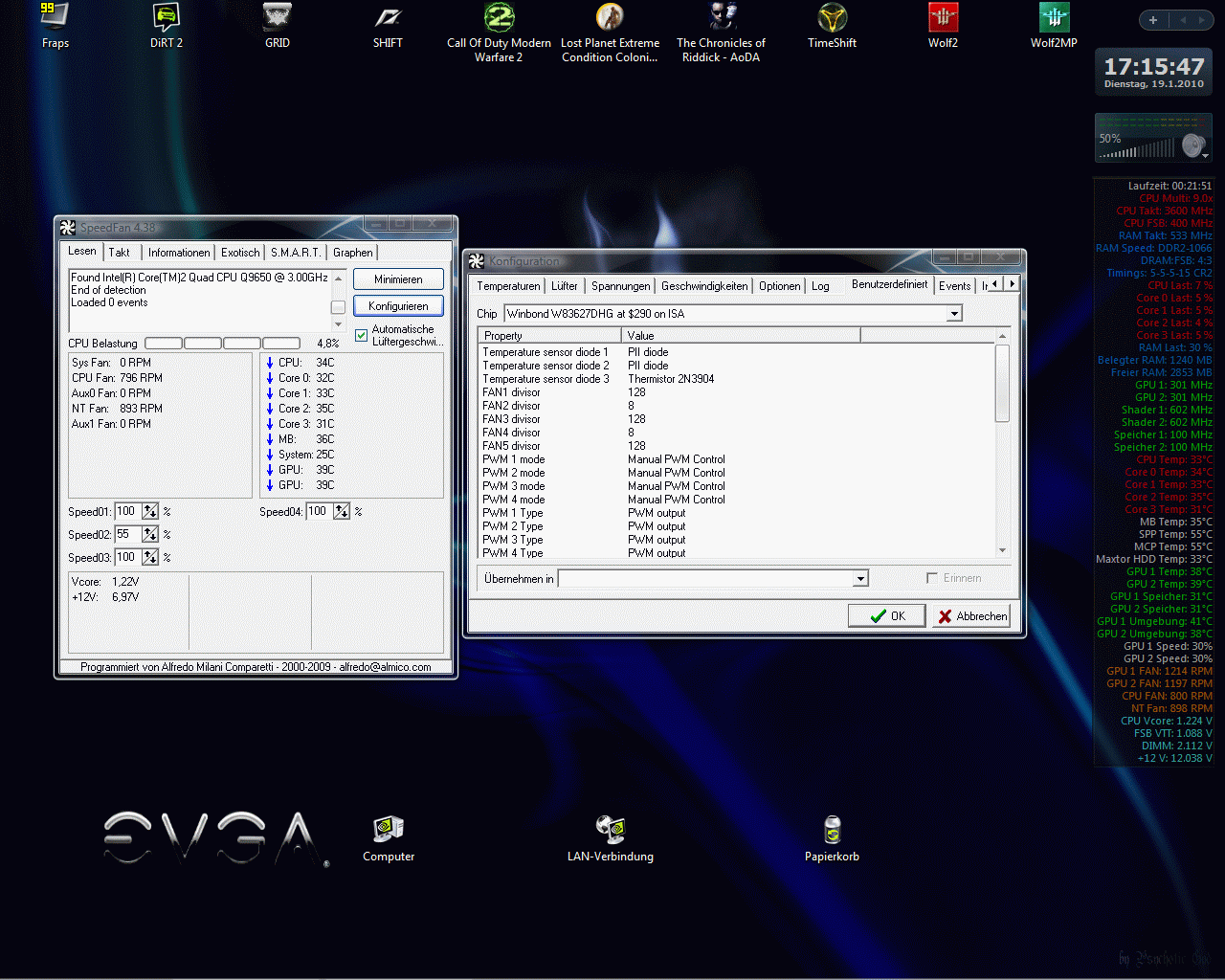Click the Abbrechen cancel button

(971, 616)
